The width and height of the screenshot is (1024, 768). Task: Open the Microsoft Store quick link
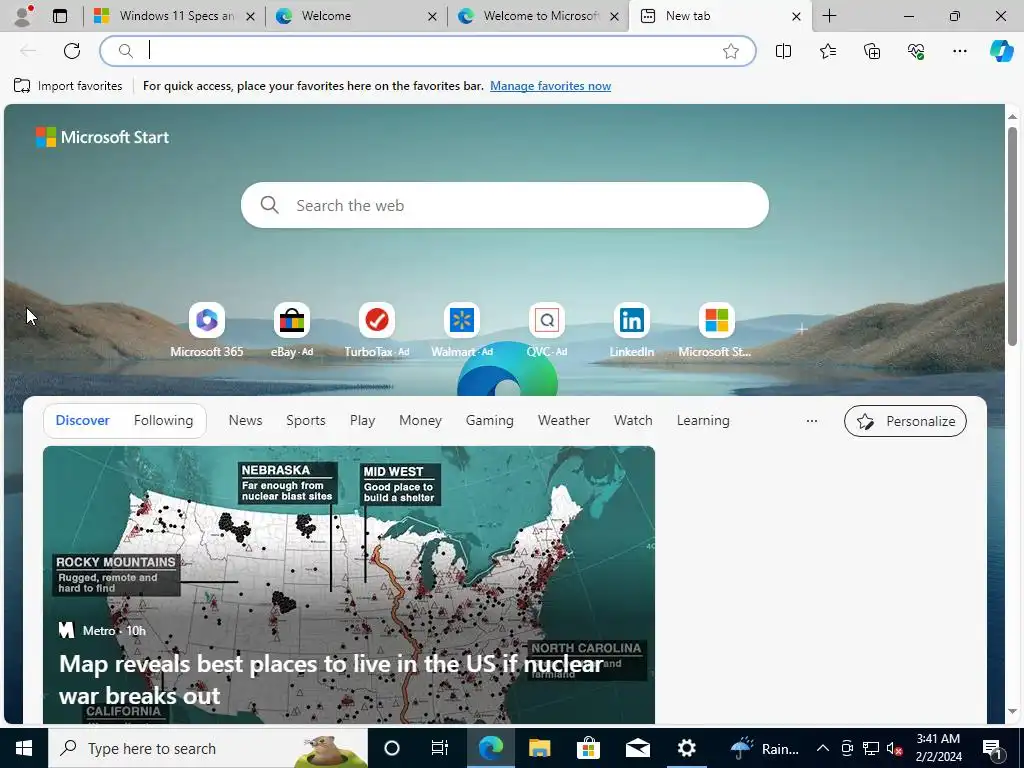pyautogui.click(x=716, y=330)
